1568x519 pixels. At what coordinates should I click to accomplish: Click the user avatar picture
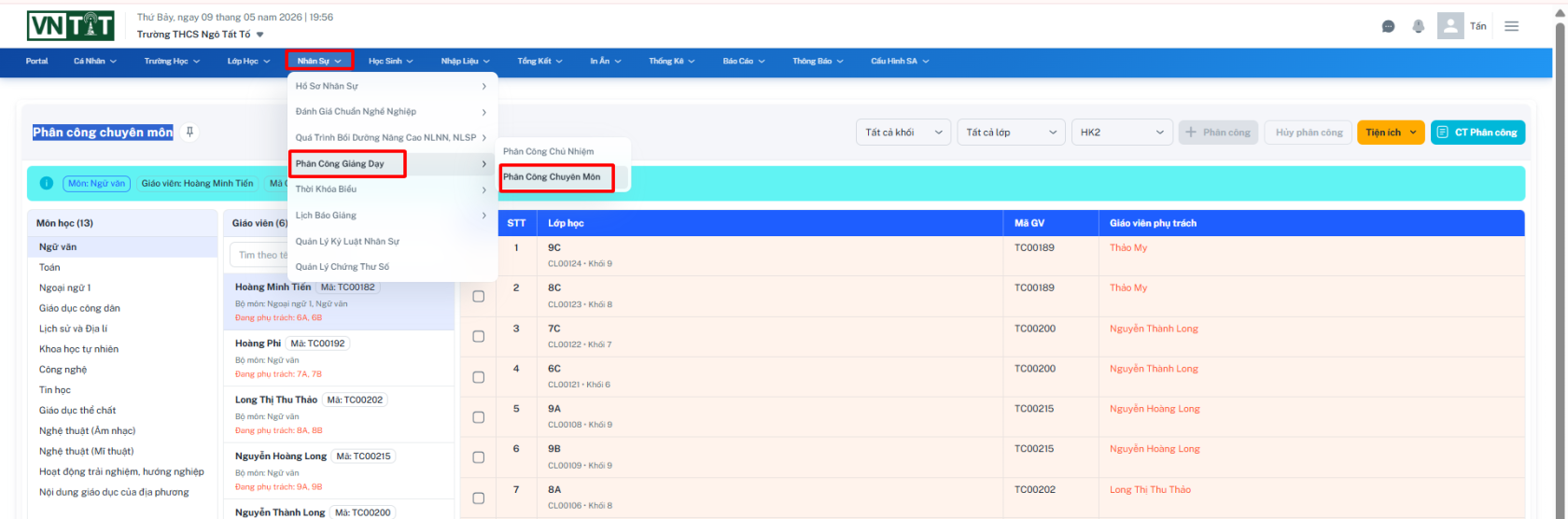(1450, 25)
